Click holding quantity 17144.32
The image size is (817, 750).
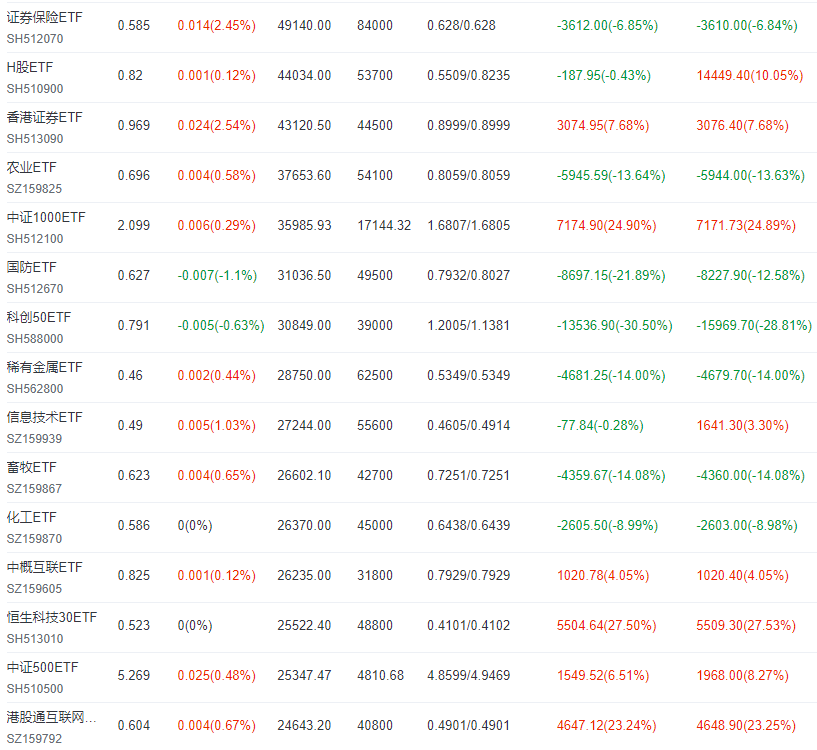(384, 226)
